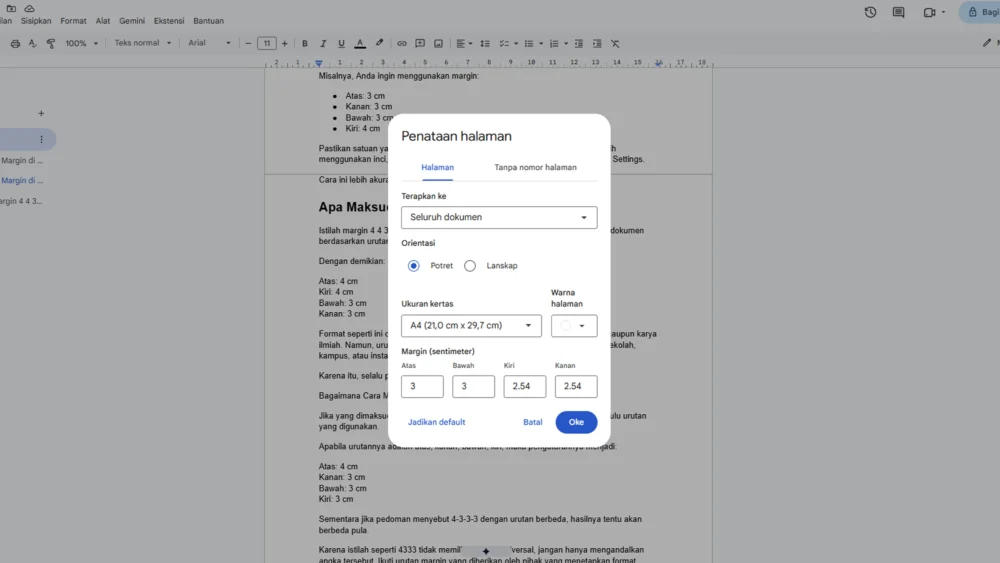Expand the numbered list options arrow
The width and height of the screenshot is (1000, 563).
click(566, 43)
